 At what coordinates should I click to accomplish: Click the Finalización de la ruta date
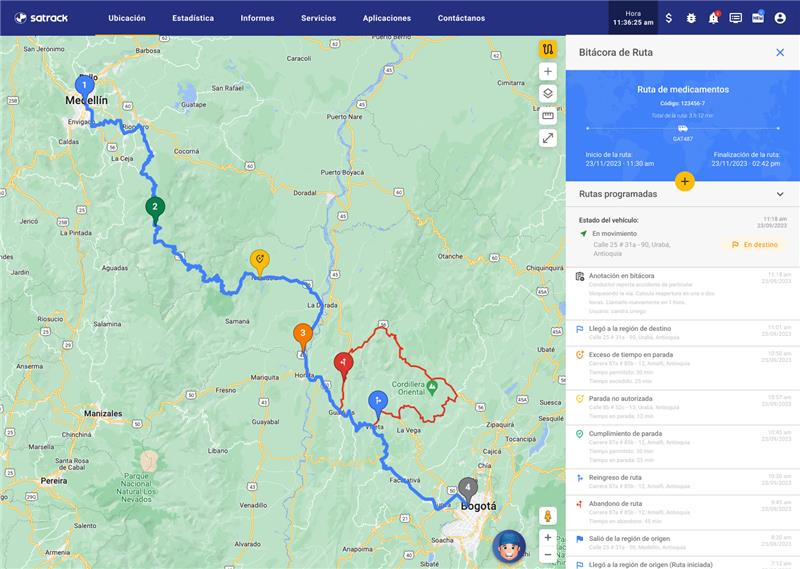click(745, 163)
